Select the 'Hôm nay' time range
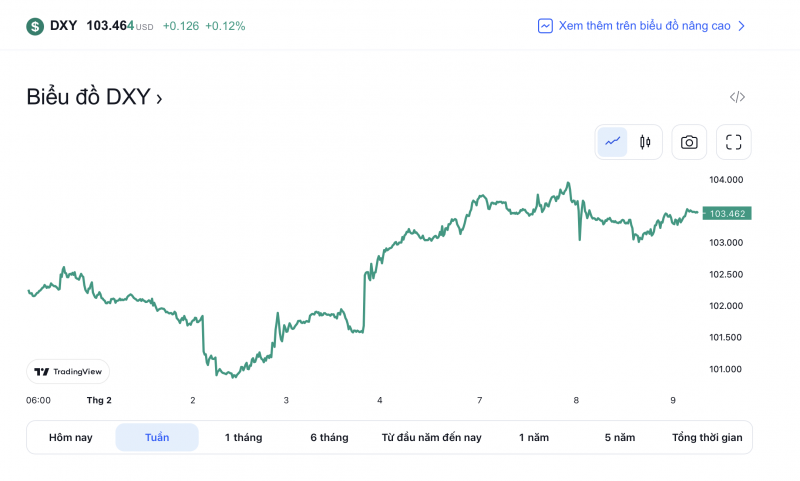800x481 pixels. point(70,437)
